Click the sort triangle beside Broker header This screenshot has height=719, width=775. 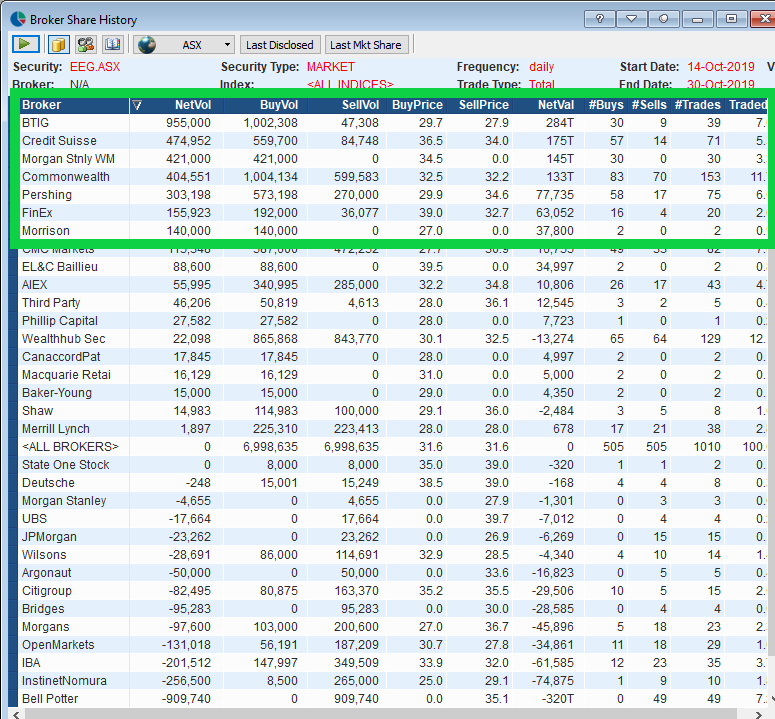[x=137, y=105]
